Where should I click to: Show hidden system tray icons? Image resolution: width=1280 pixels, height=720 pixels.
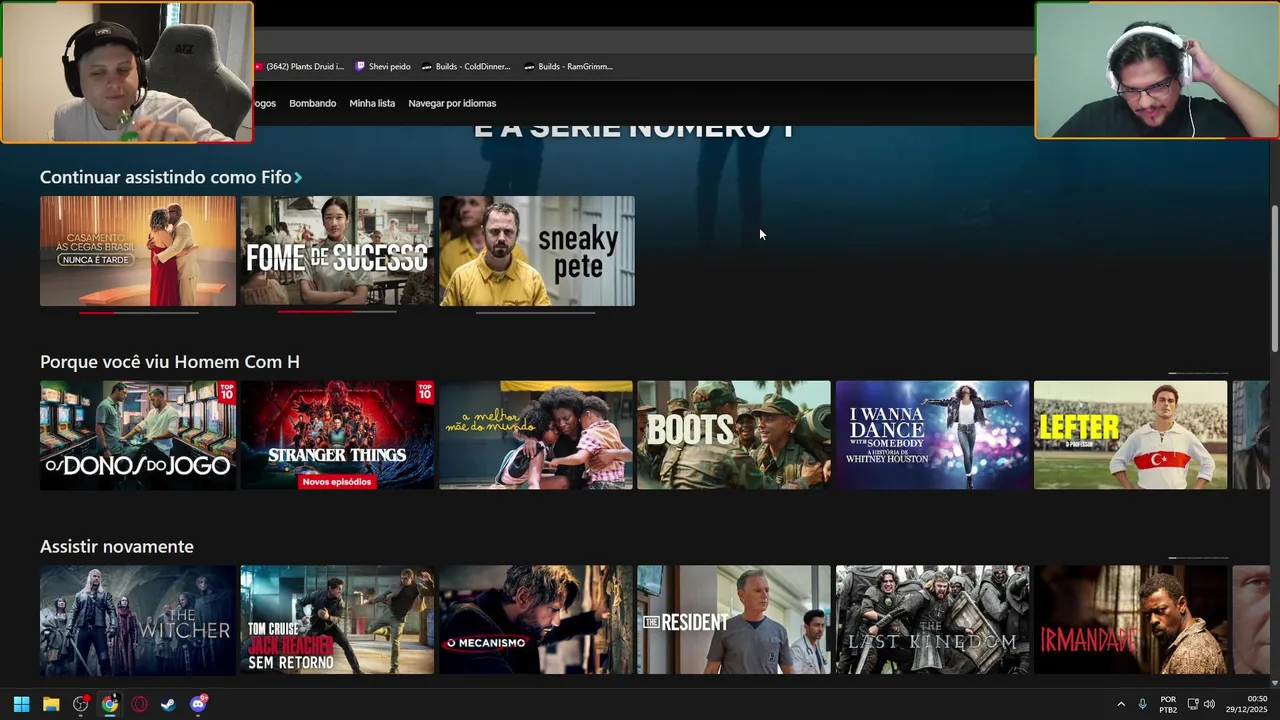tap(1121, 704)
